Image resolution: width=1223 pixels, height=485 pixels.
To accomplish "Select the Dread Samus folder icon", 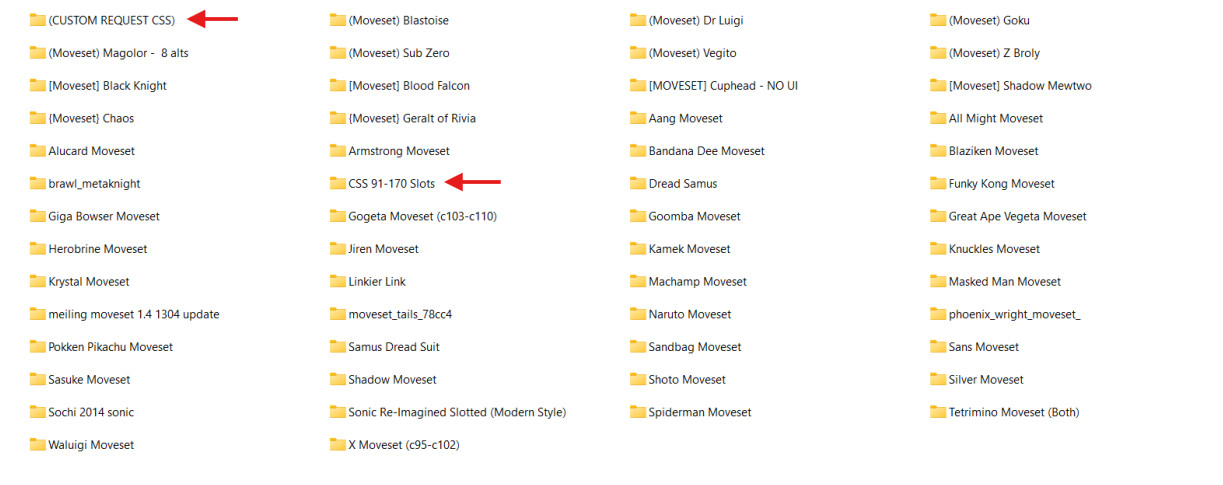I will [638, 184].
